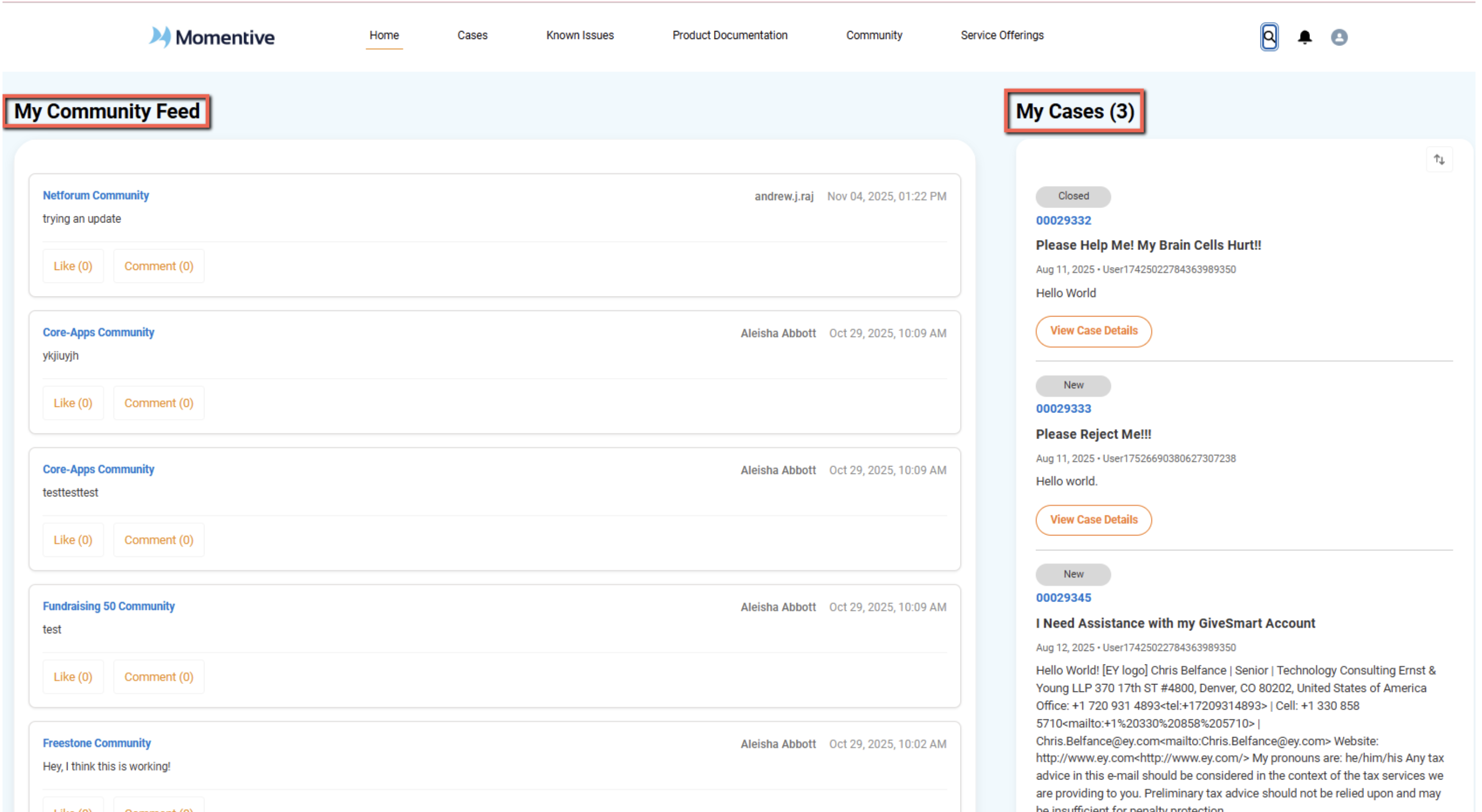This screenshot has height=812, width=1482.
Task: Like the 'trying an update' post
Action: 73,266
